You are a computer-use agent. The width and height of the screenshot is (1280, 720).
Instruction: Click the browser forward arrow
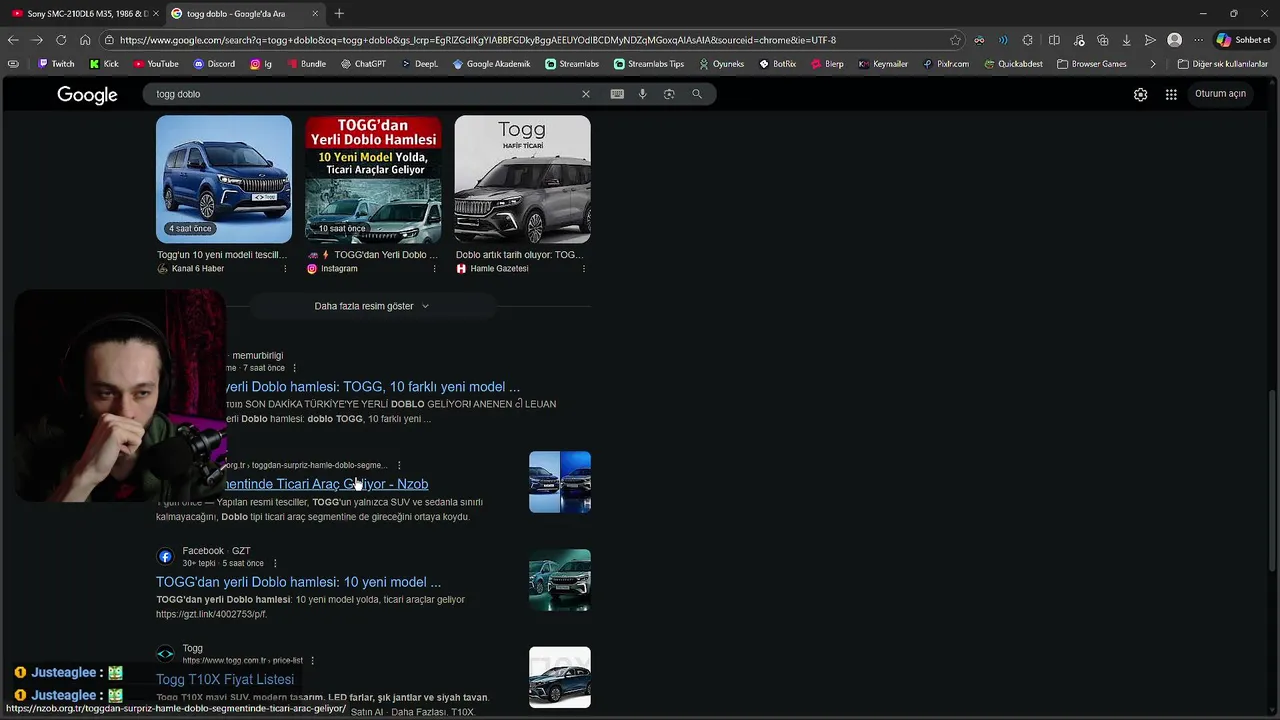click(37, 40)
